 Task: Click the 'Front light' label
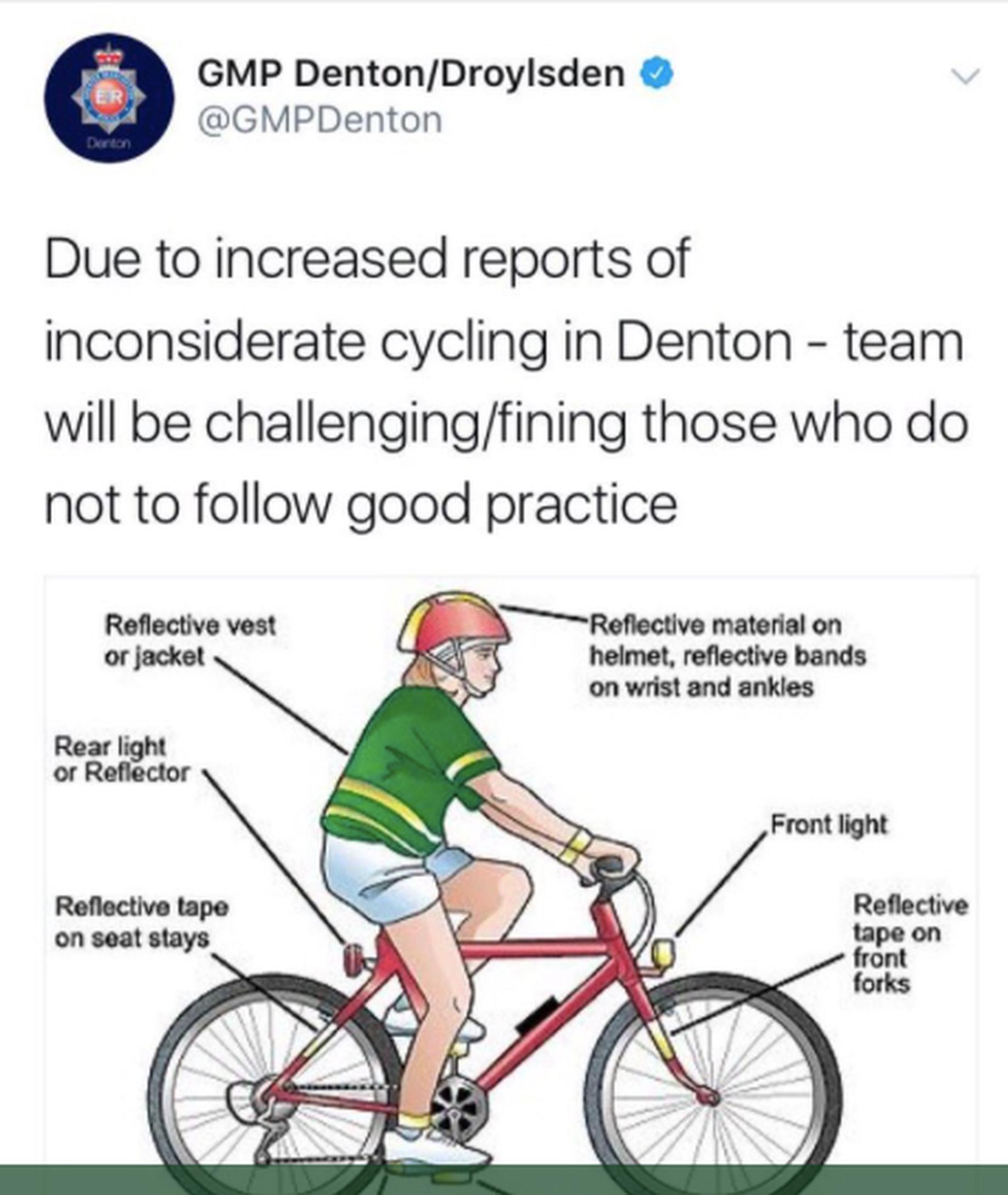(828, 824)
